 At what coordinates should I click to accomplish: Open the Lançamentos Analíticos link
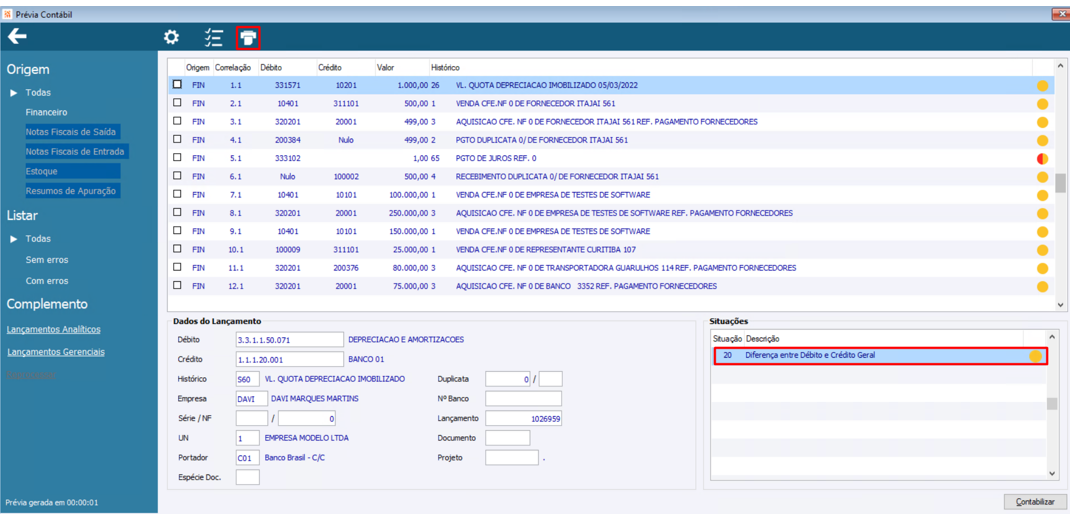[x=53, y=329]
